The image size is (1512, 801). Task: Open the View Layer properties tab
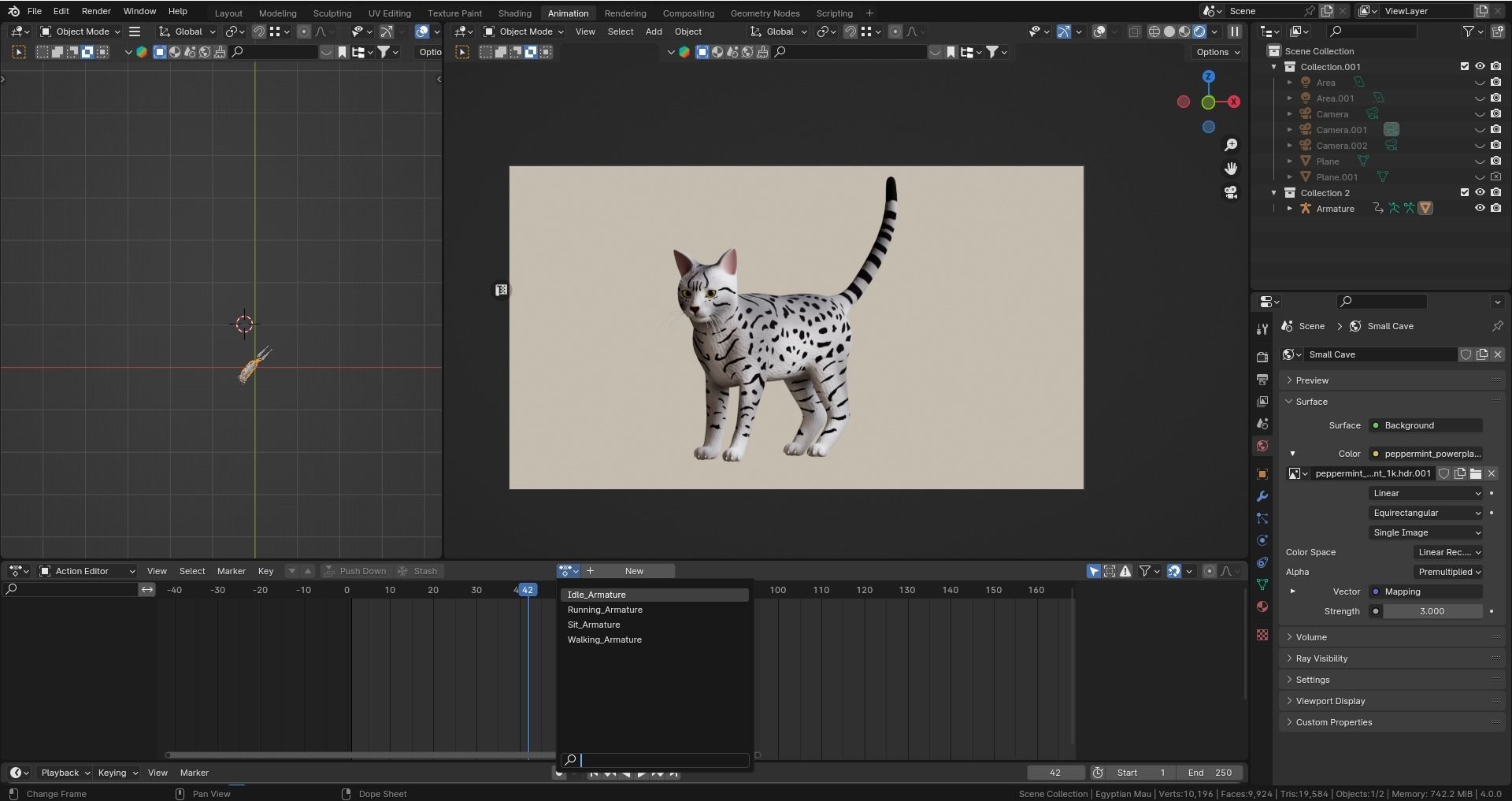pyautogui.click(x=1262, y=402)
